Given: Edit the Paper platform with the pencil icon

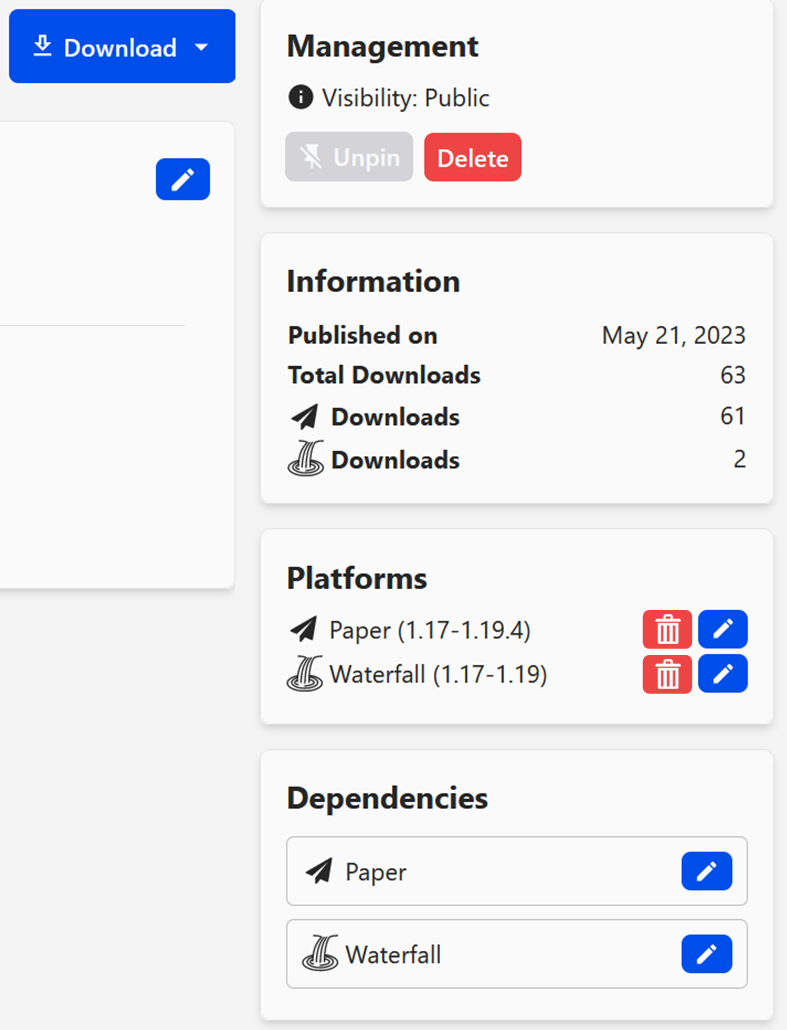Looking at the screenshot, I should pyautogui.click(x=722, y=629).
